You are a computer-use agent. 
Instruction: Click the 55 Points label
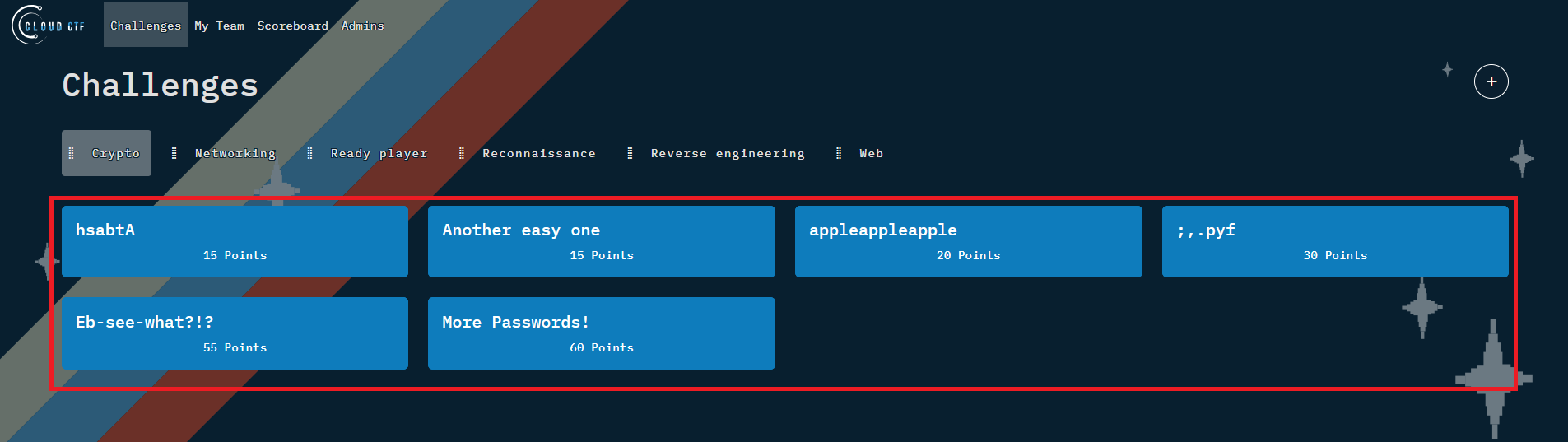point(235,347)
